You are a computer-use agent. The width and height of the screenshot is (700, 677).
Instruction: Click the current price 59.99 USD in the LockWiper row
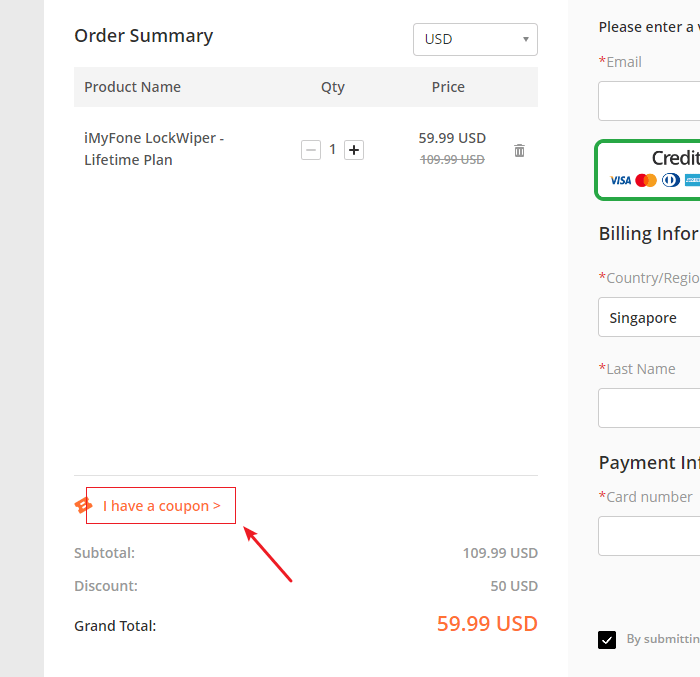[x=452, y=138]
